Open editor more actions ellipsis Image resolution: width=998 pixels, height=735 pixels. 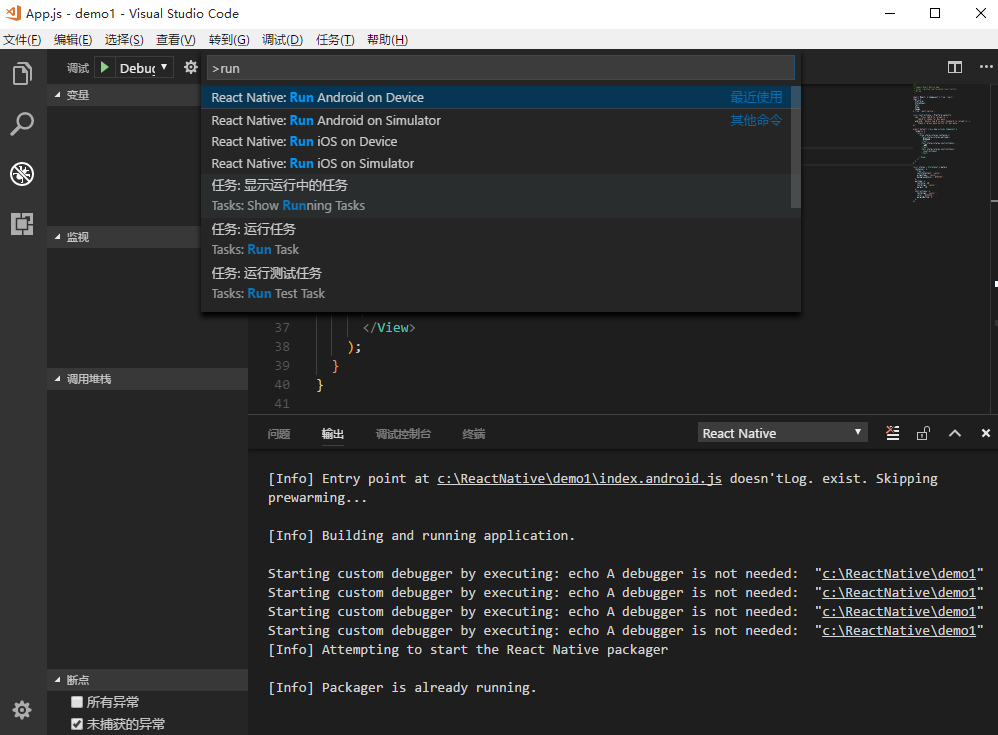[986, 67]
